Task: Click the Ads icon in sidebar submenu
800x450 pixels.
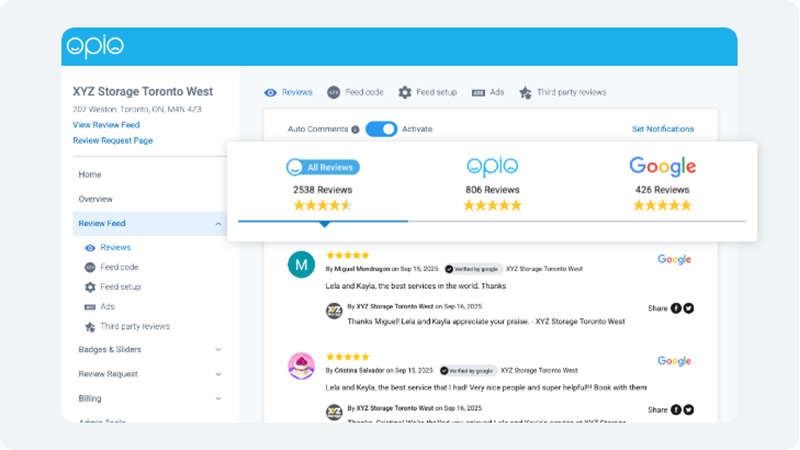Action: (90, 307)
